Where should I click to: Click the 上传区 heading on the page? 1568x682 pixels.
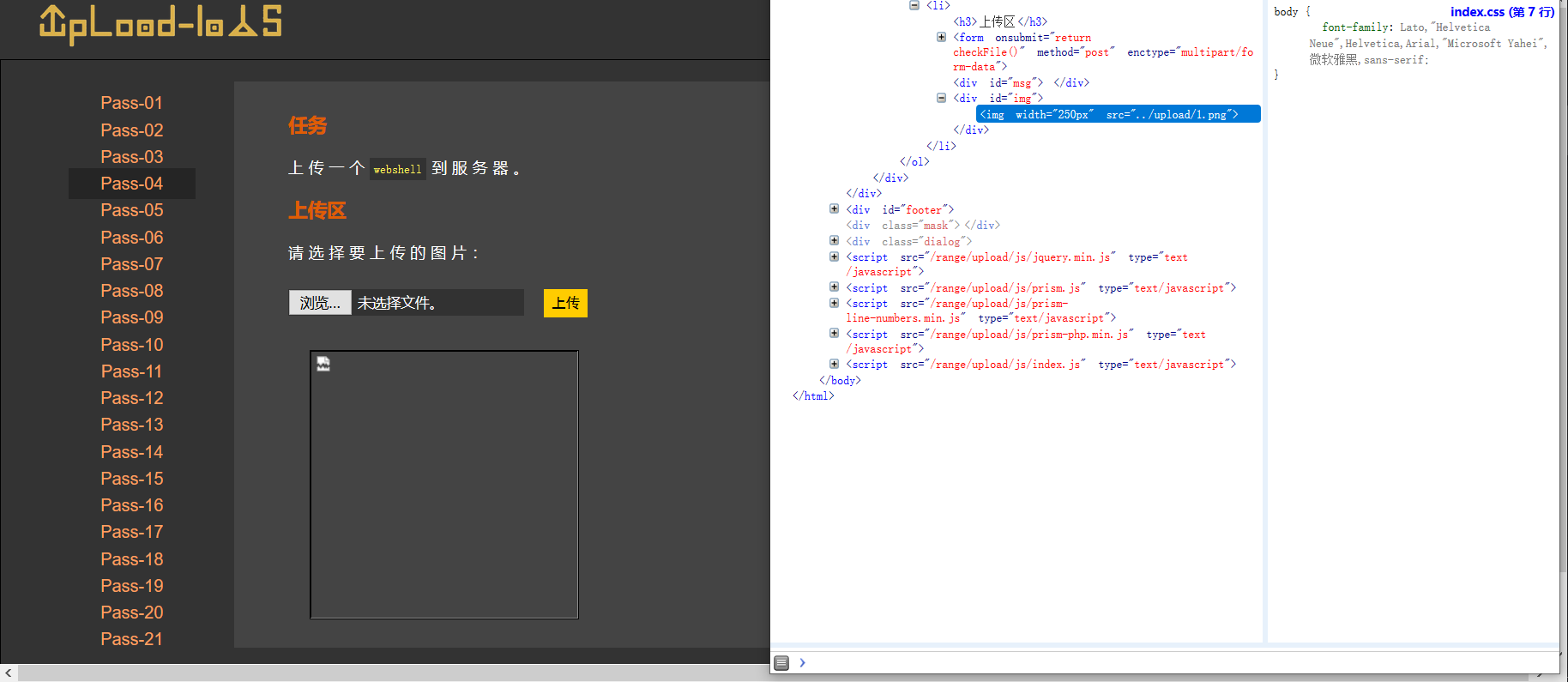point(317,210)
